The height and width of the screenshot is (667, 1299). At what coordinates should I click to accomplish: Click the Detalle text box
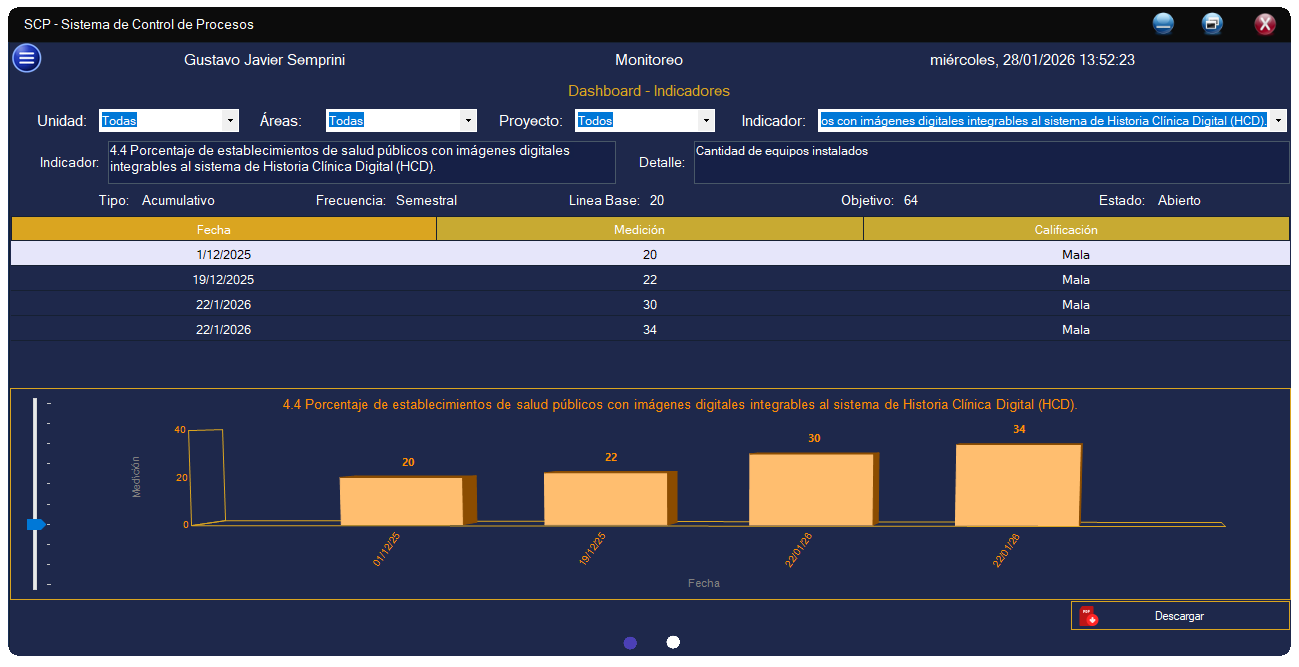[x=991, y=162]
